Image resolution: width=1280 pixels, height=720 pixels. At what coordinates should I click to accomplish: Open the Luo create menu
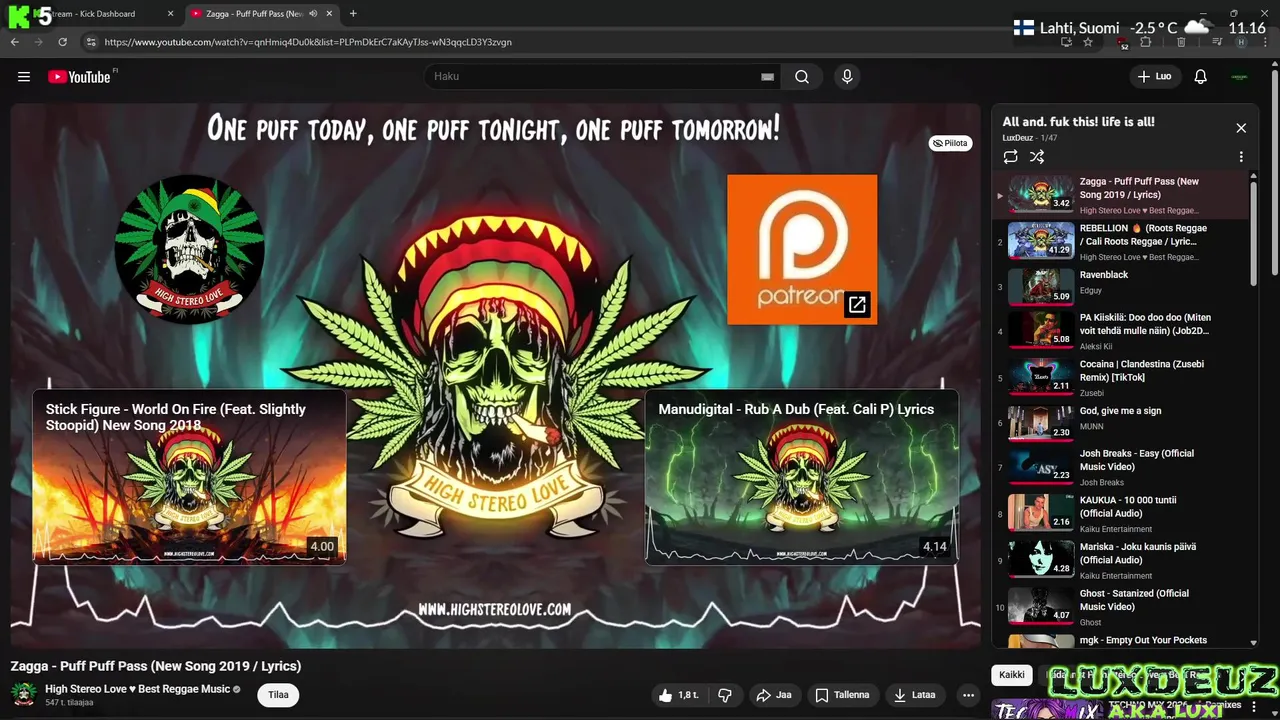tap(1155, 77)
